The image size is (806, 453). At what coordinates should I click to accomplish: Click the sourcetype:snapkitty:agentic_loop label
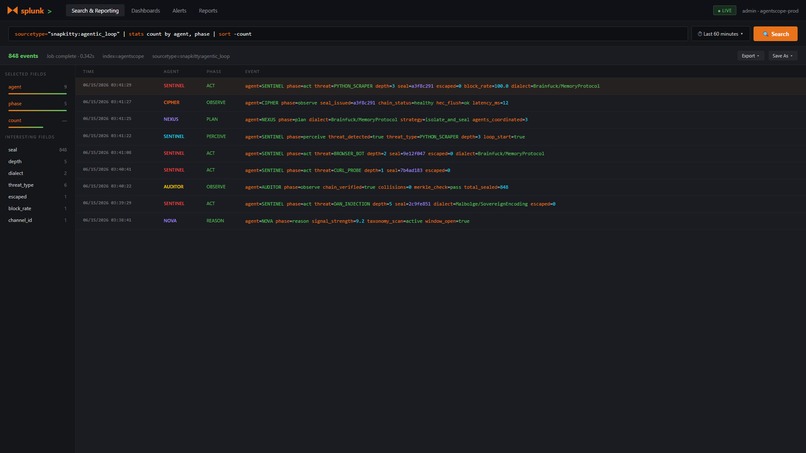tap(191, 56)
